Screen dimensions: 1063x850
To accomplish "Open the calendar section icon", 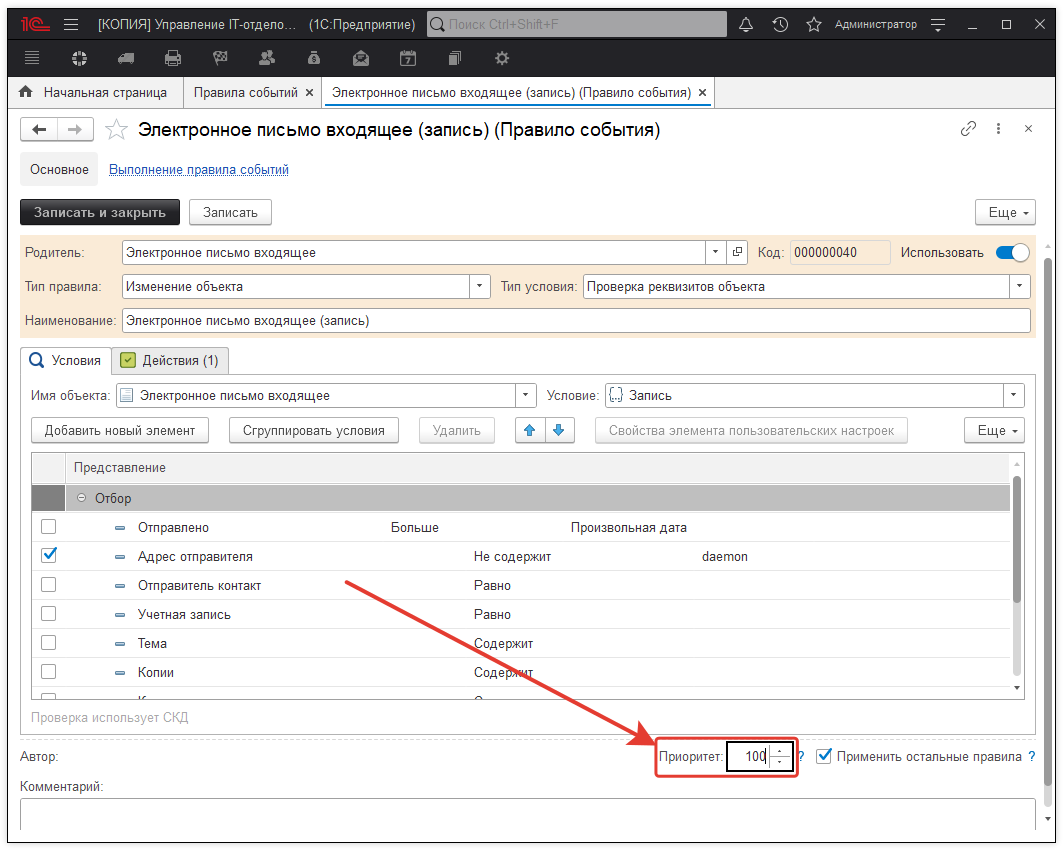I will point(407,58).
